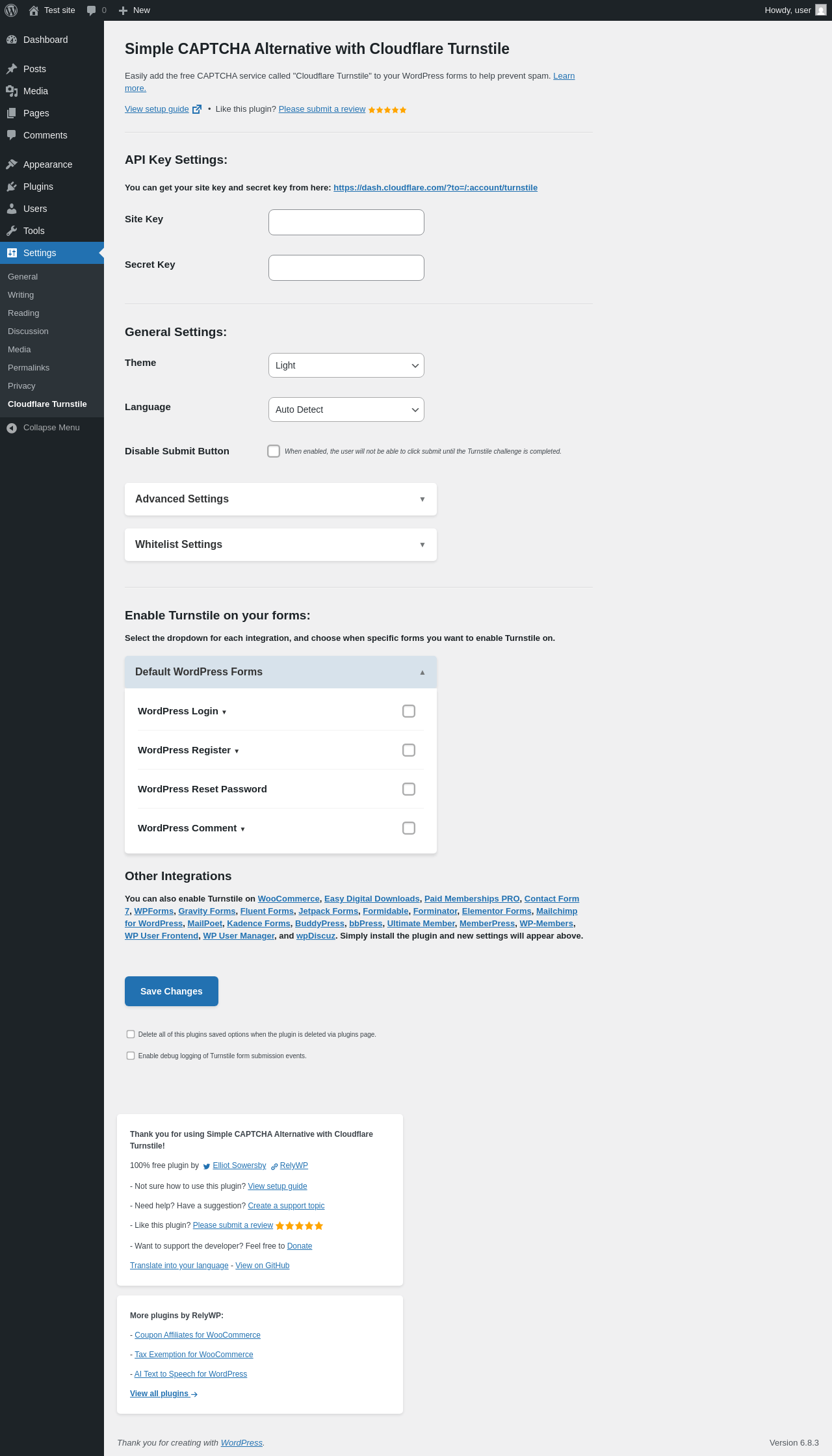The height and width of the screenshot is (1456, 832).
Task: Click the WordPress logo icon
Action: (x=11, y=10)
